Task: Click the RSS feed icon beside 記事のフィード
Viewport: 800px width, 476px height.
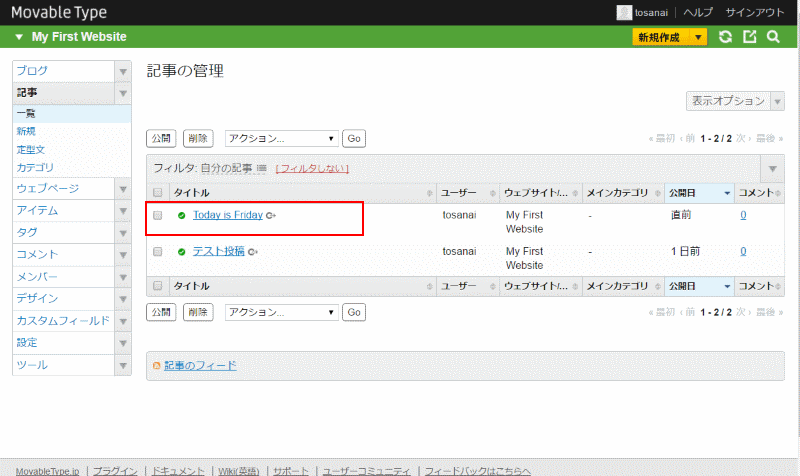Action: click(157, 366)
